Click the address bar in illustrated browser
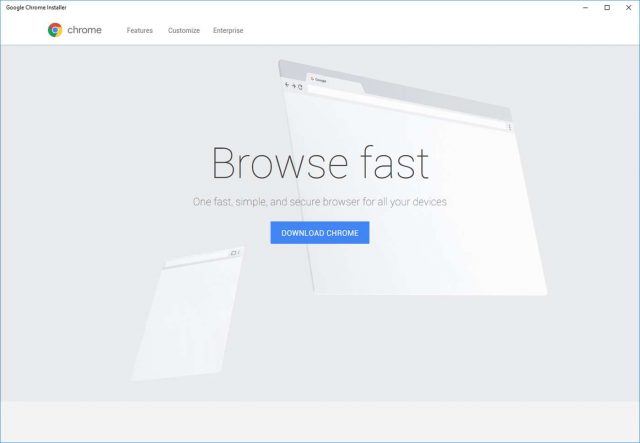Screen dimensions: 640x443 pos(400,106)
